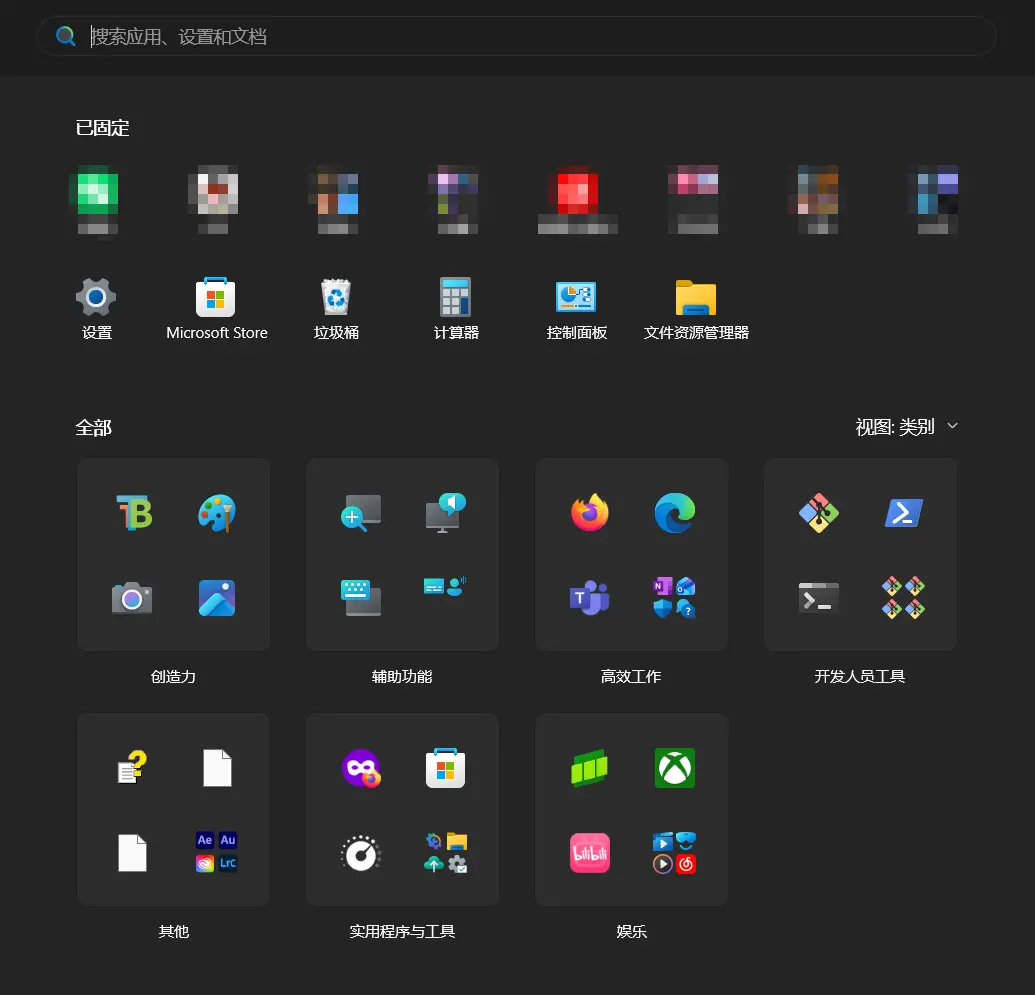1035x995 pixels.
Task: Launch Microsoft Edge in 高效工作
Action: pyautogui.click(x=675, y=512)
